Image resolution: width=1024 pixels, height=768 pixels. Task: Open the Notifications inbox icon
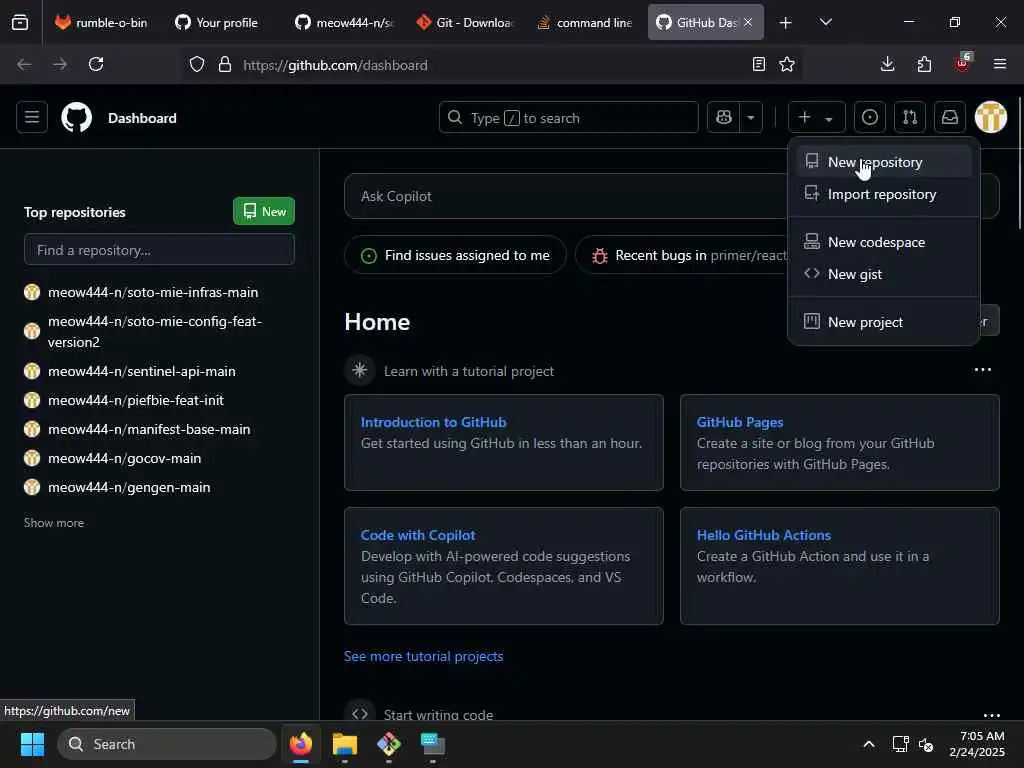(950, 118)
